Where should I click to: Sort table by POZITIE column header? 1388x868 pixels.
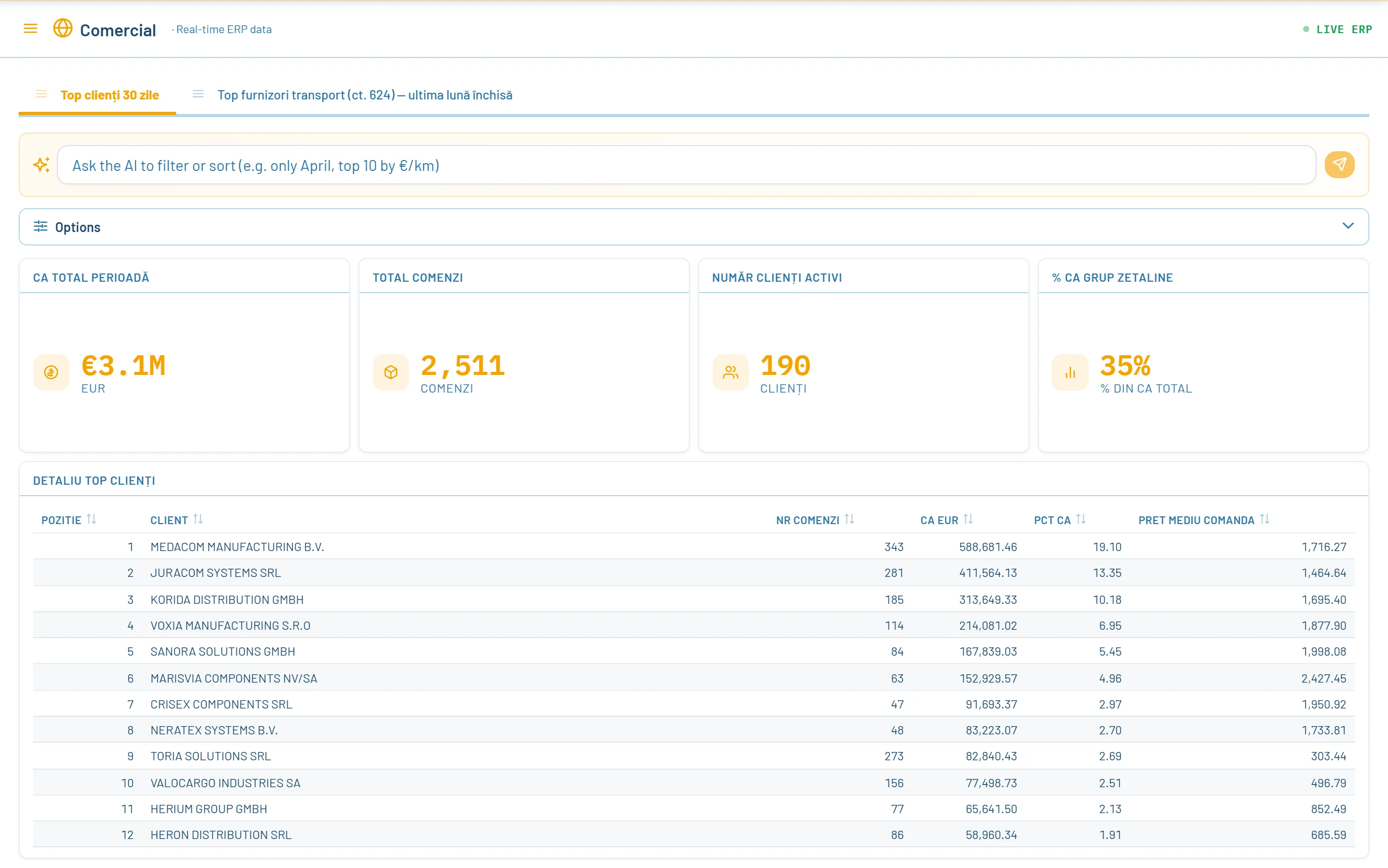click(62, 520)
